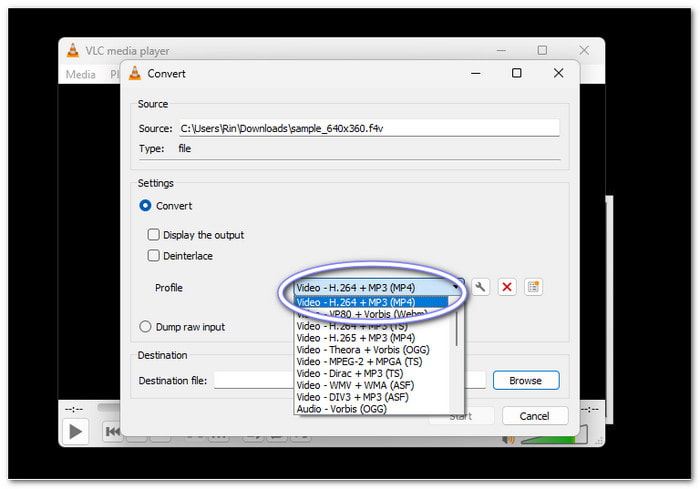The width and height of the screenshot is (700, 489).
Task: Enable the Deinterlace checkbox
Action: click(154, 255)
